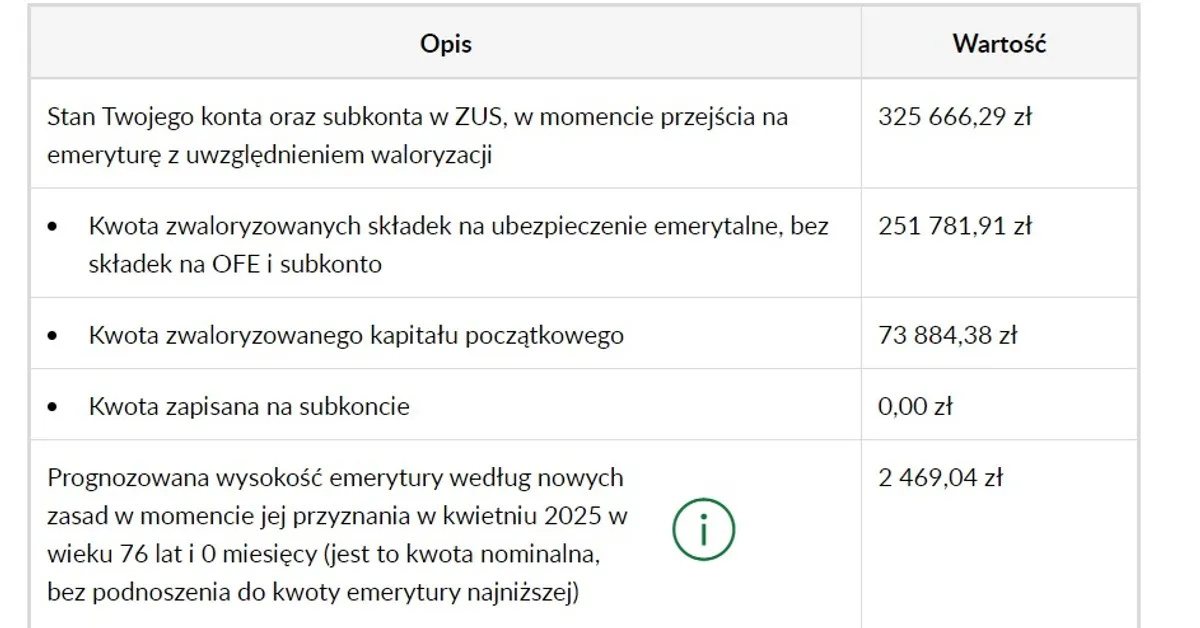1200x628 pixels.
Task: Click the bullet before "Kwota zapisana na subkoncie"
Action: 54,407
